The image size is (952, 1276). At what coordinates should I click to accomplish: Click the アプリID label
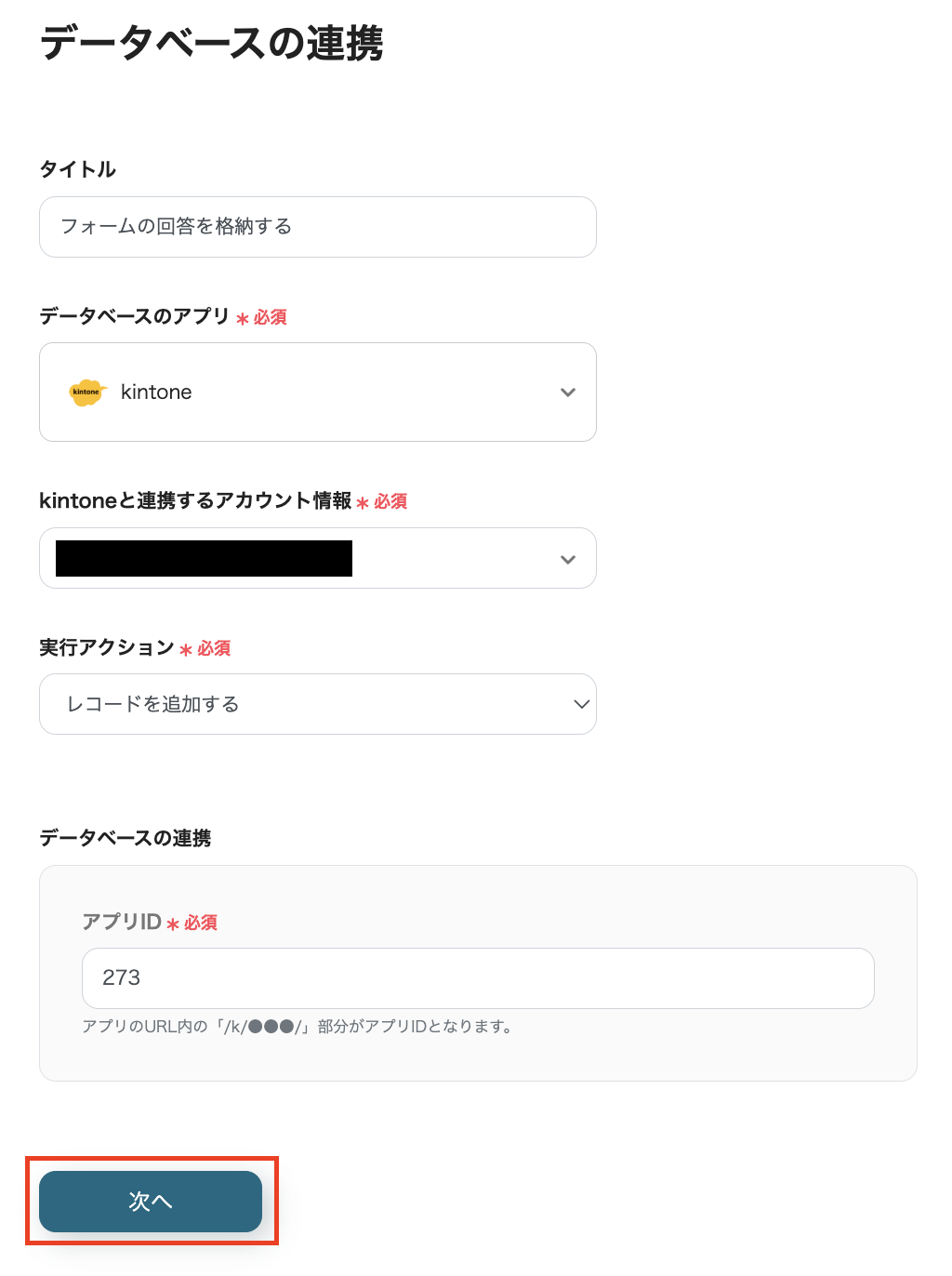pos(122,922)
